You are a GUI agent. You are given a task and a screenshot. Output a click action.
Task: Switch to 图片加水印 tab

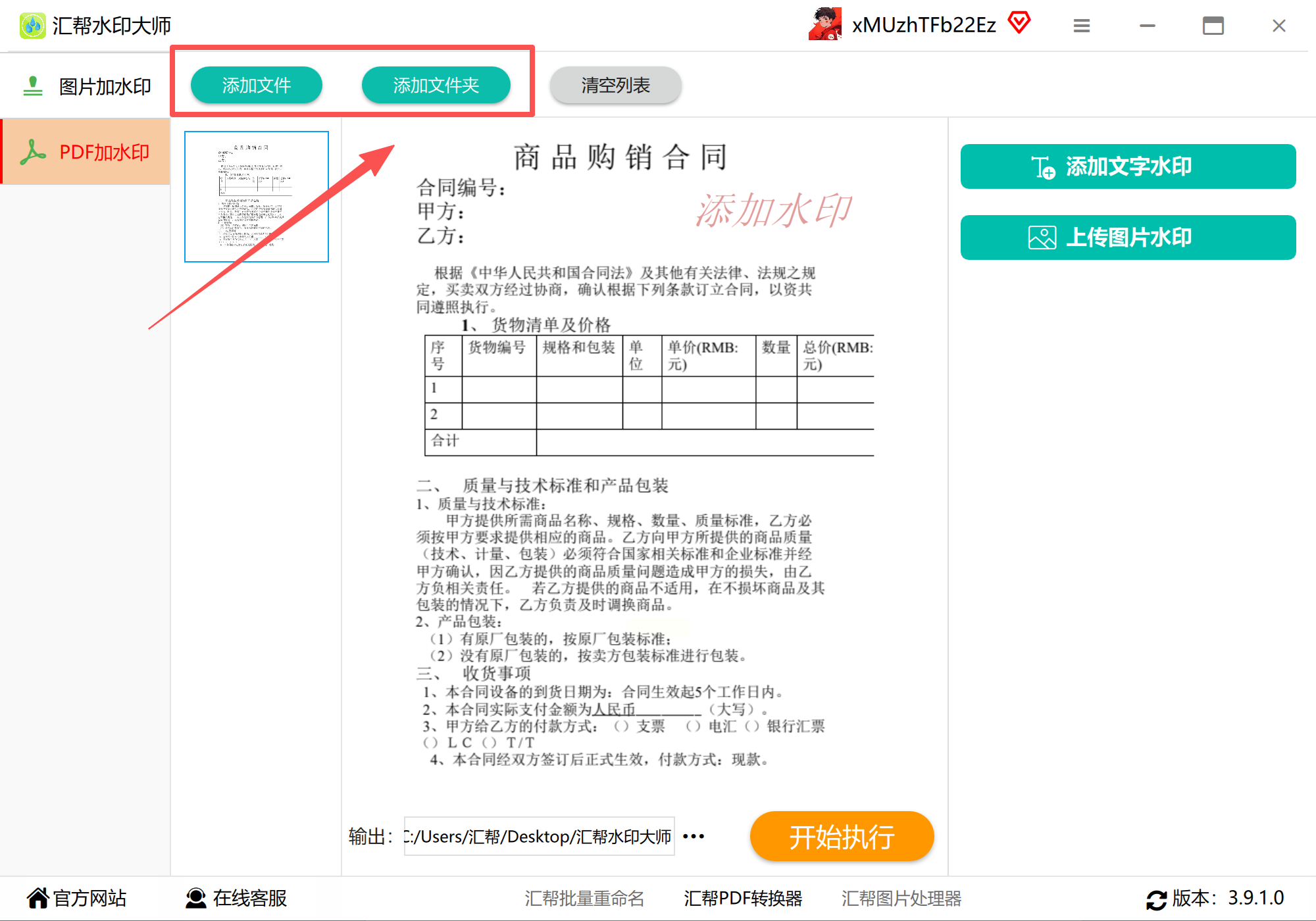(86, 86)
